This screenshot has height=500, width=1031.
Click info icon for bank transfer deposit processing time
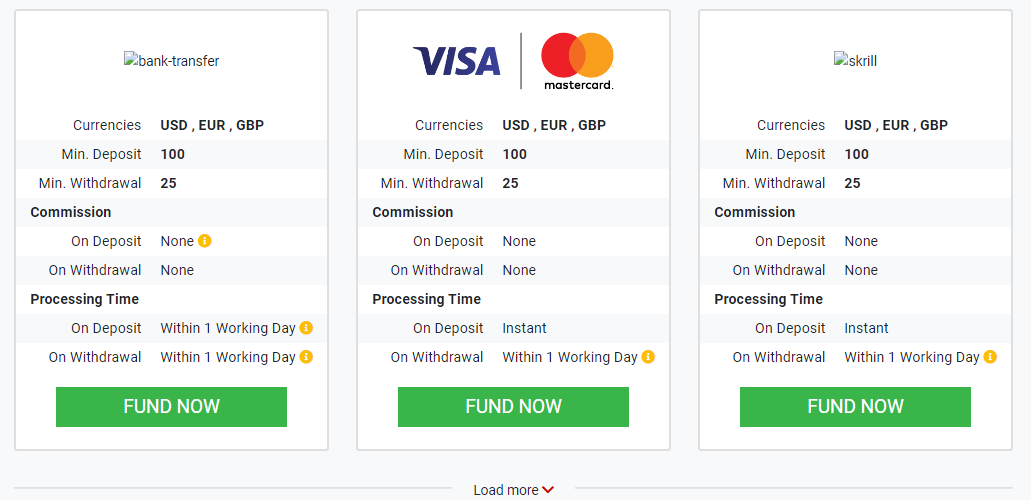pos(306,328)
